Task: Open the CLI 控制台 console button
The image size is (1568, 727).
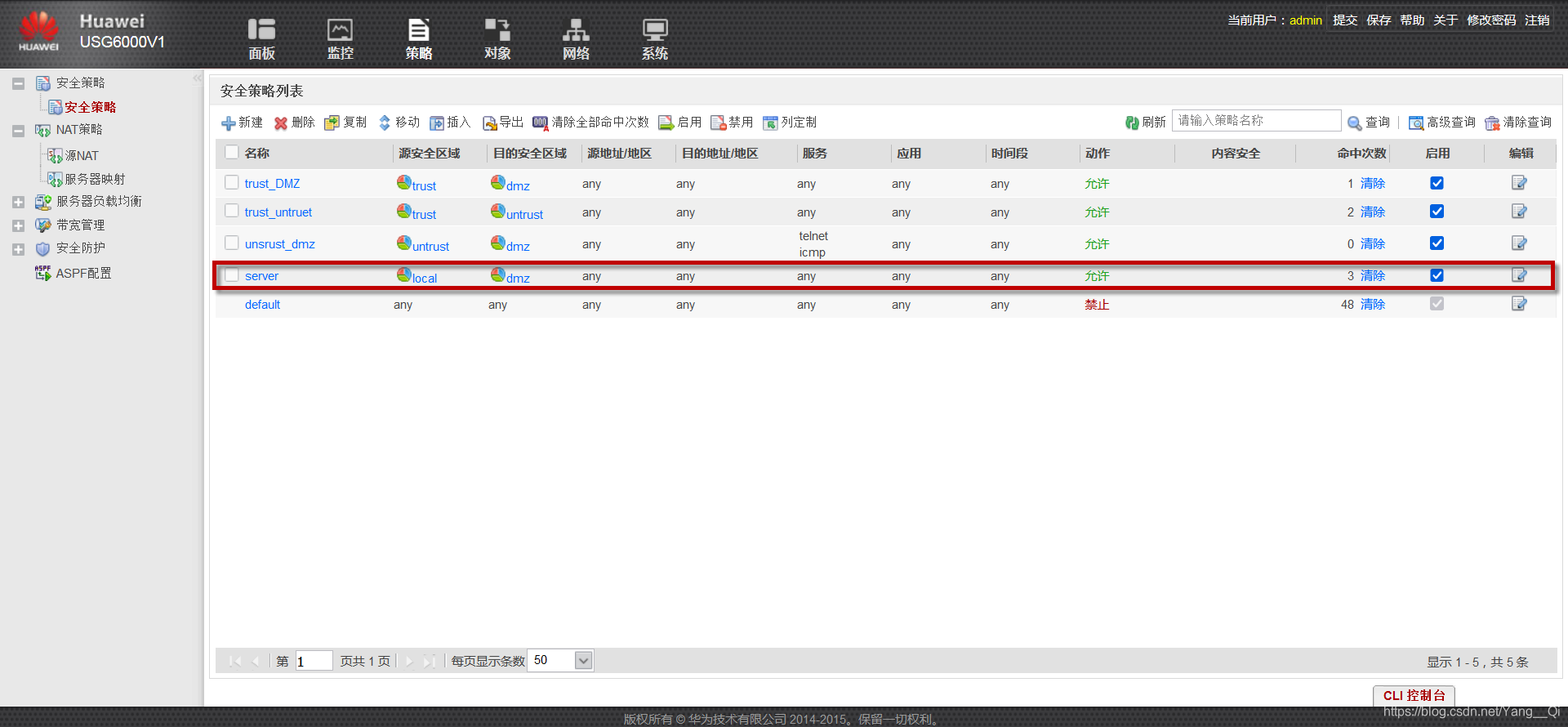Action: pyautogui.click(x=1414, y=696)
